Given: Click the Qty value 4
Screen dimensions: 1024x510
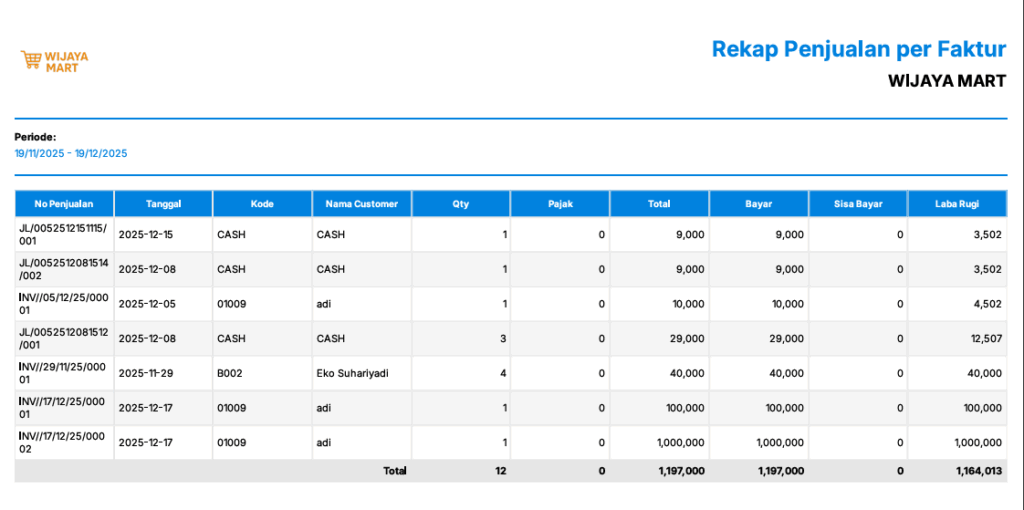Looking at the screenshot, I should coord(505,374).
